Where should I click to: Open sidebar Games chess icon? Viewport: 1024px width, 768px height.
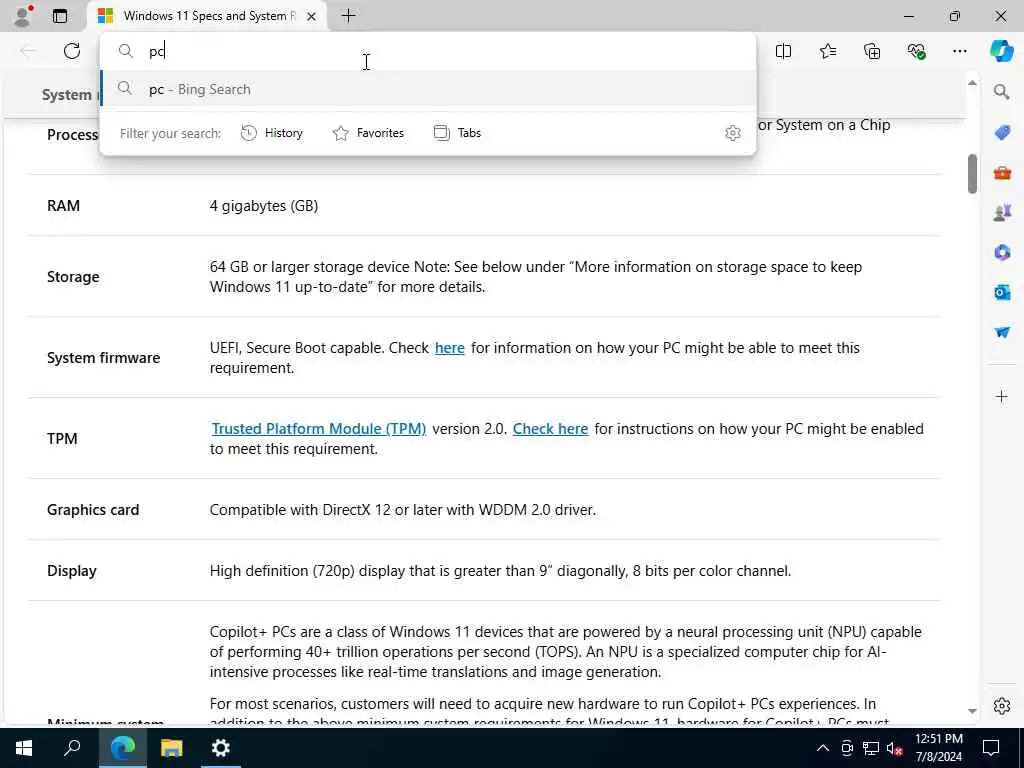1002,212
